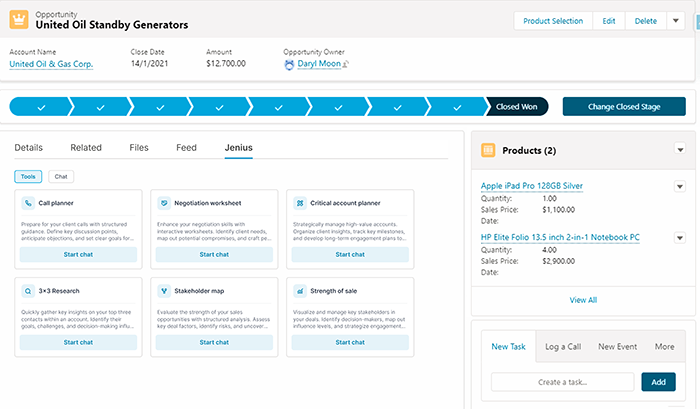Viewport: 700px width, 409px height.
Task: Open HP Elite Folio 13.5 inch Notebook link
Action: [560, 237]
